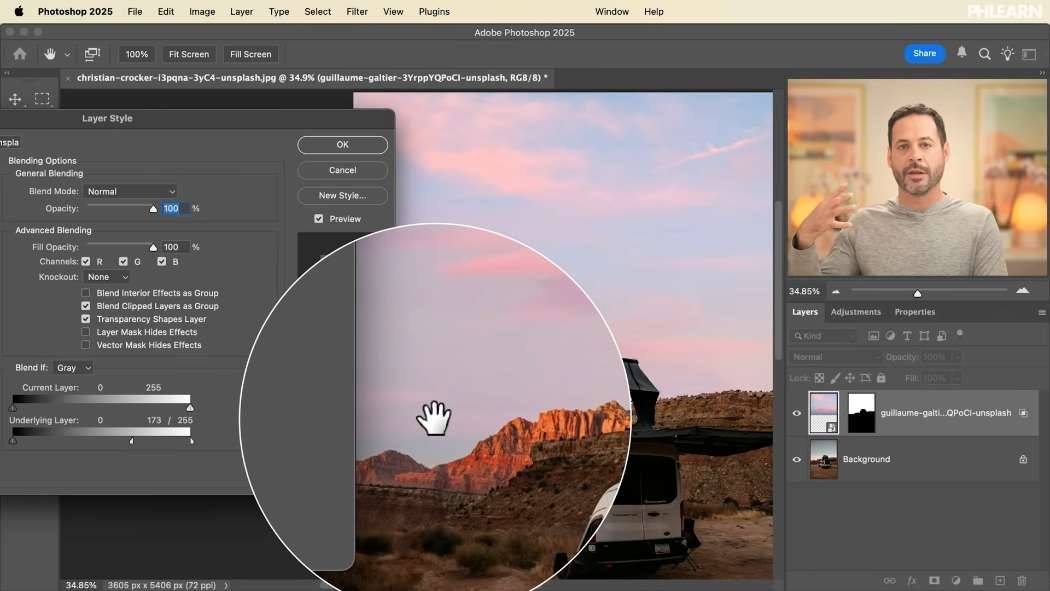Select the Hand tool icon in options bar

pyautogui.click(x=50, y=54)
